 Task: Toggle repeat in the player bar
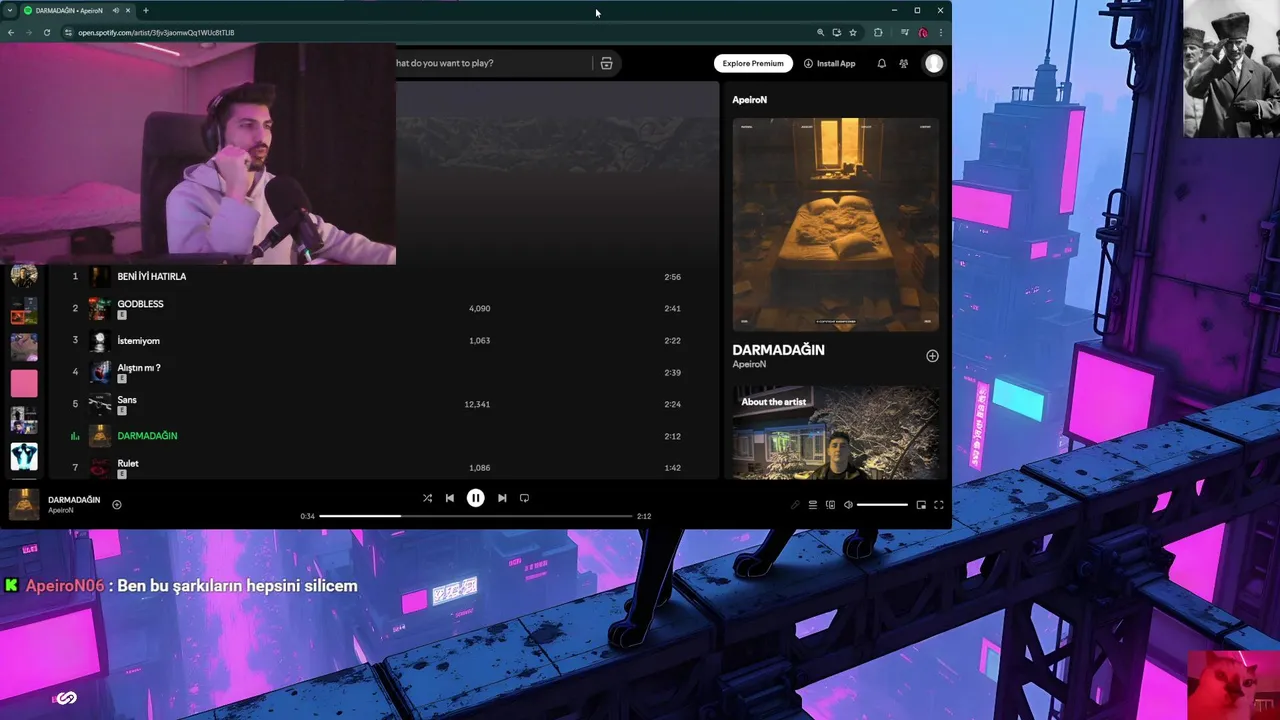[x=524, y=498]
